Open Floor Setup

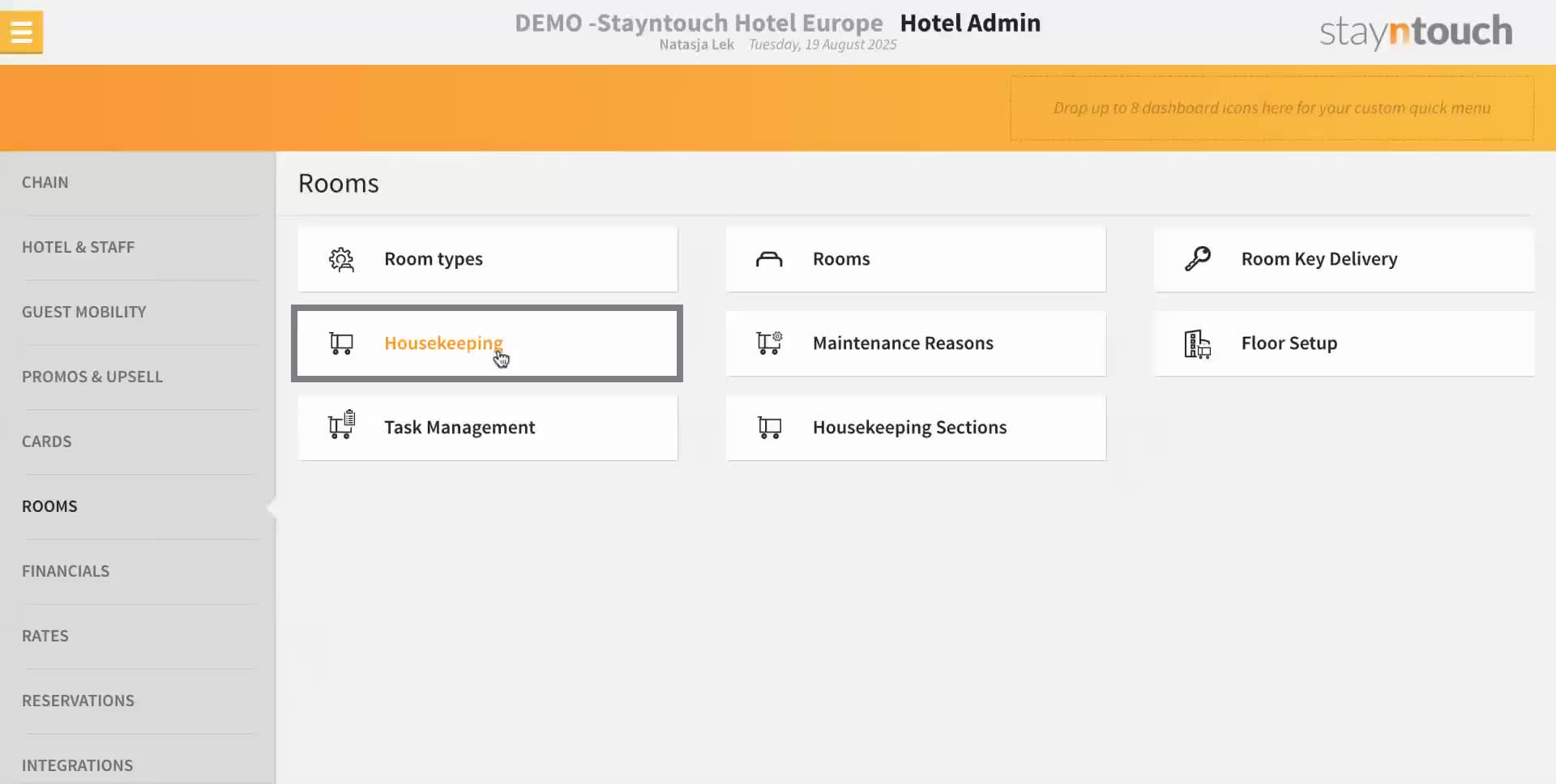[x=1344, y=343]
